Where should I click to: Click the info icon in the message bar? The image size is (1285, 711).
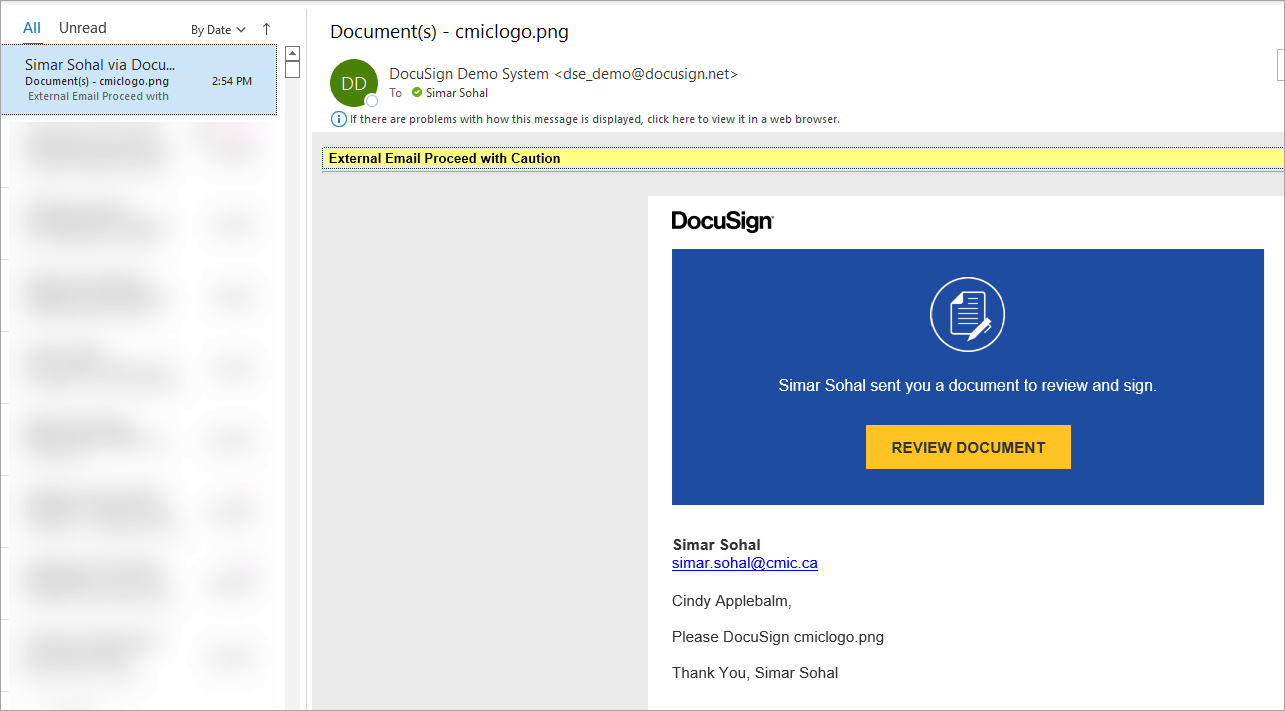(339, 119)
